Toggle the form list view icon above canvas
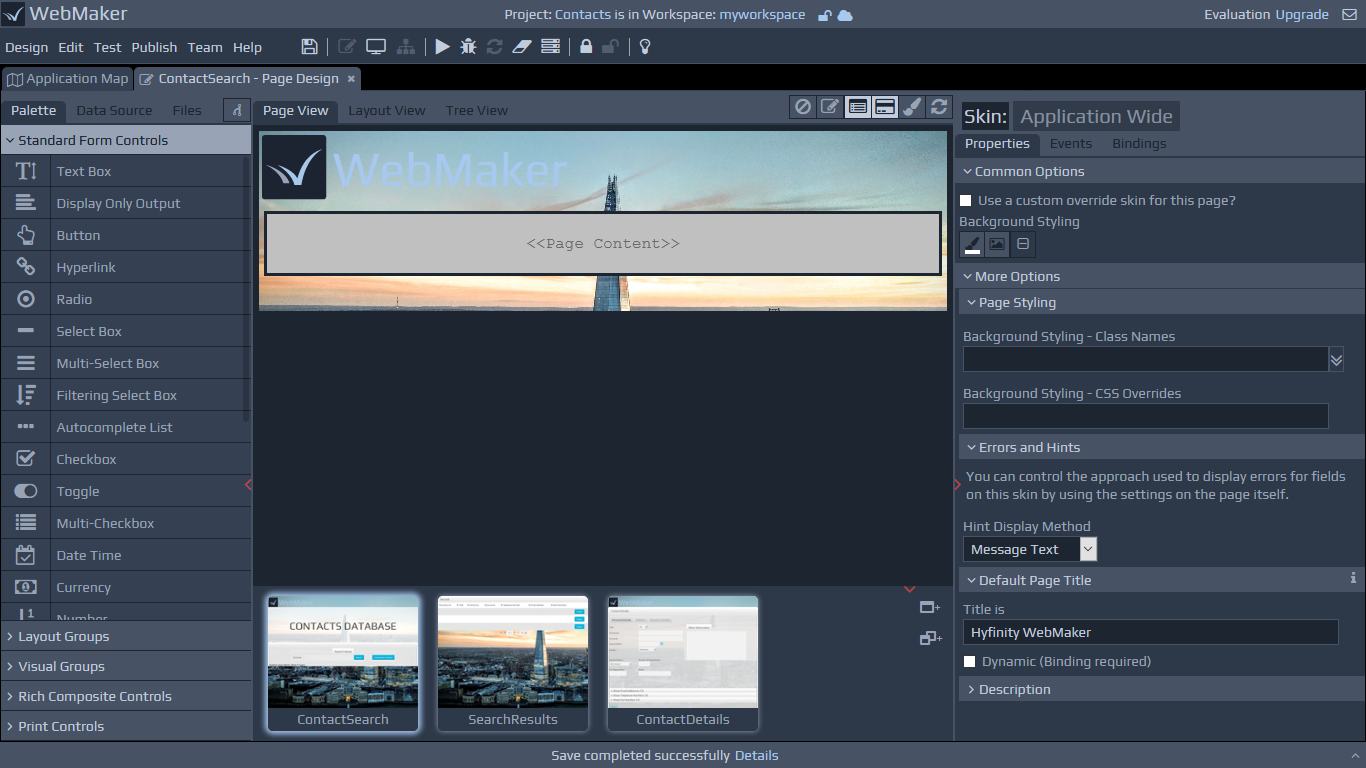Screen dimensions: 1366x768 click(857, 107)
